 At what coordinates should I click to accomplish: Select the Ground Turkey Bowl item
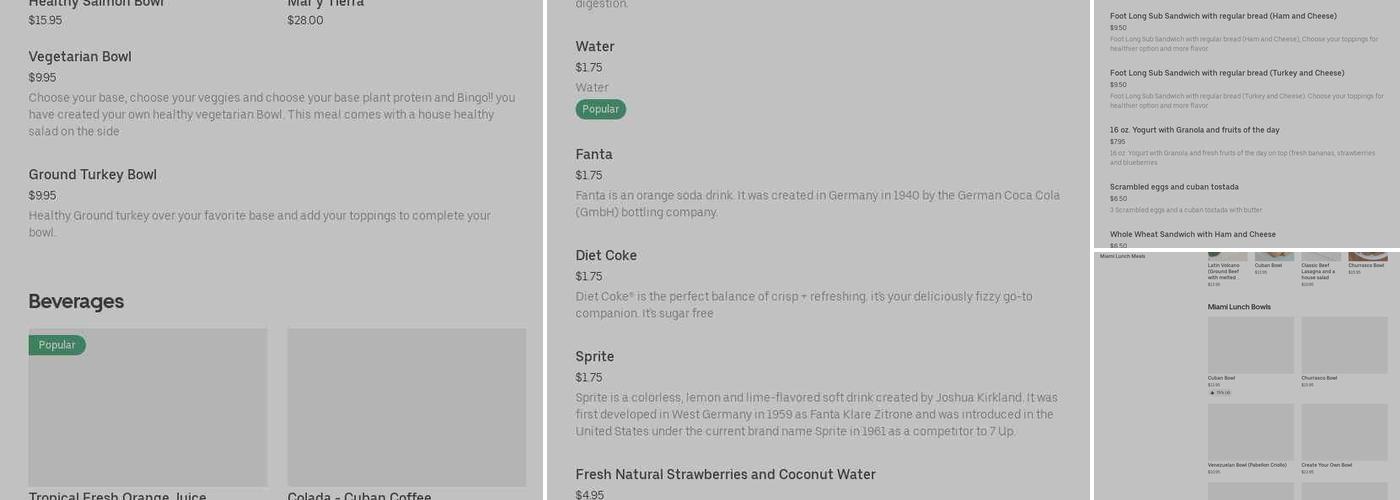[92, 175]
